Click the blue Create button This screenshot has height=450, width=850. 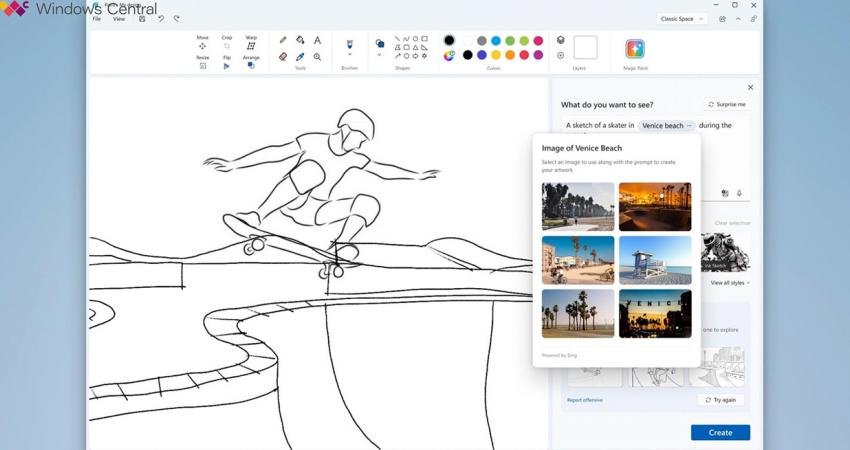coord(720,433)
